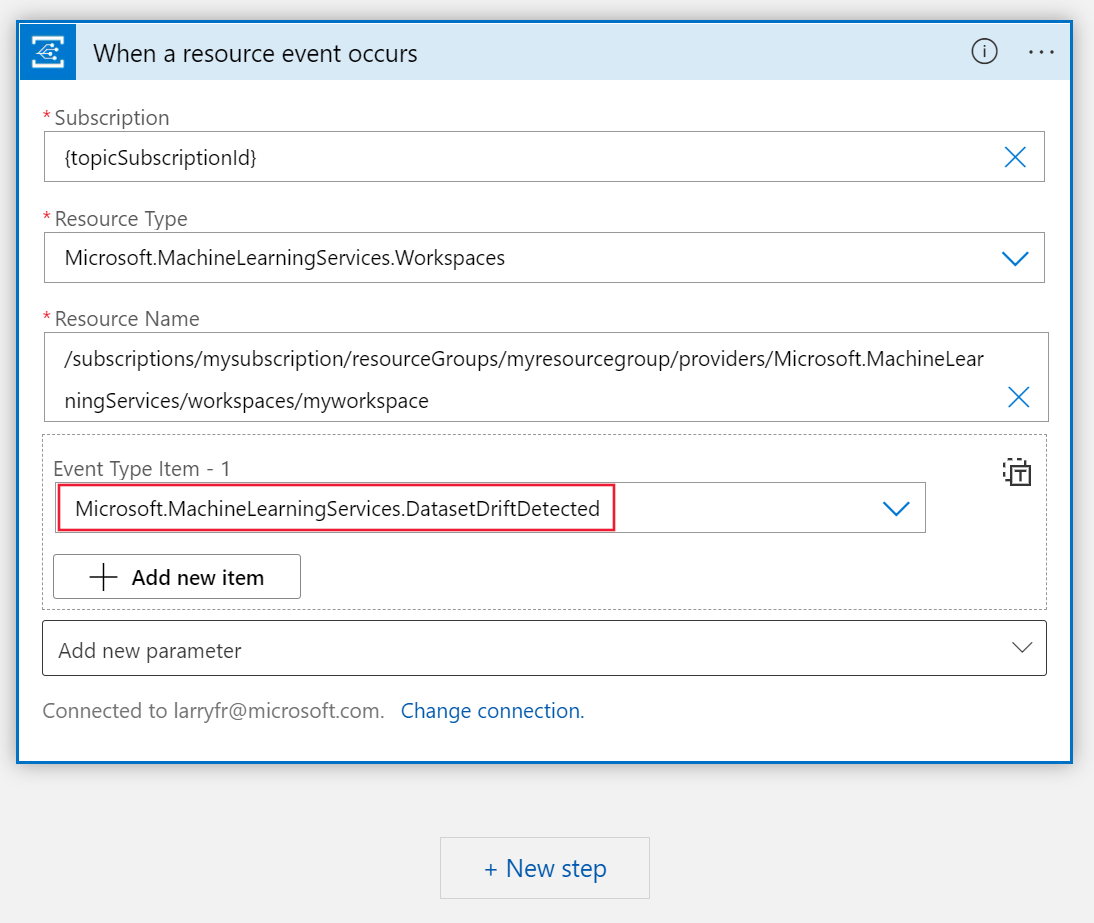Open the trigger info icon
This screenshot has width=1094, height=923.
tap(984, 52)
